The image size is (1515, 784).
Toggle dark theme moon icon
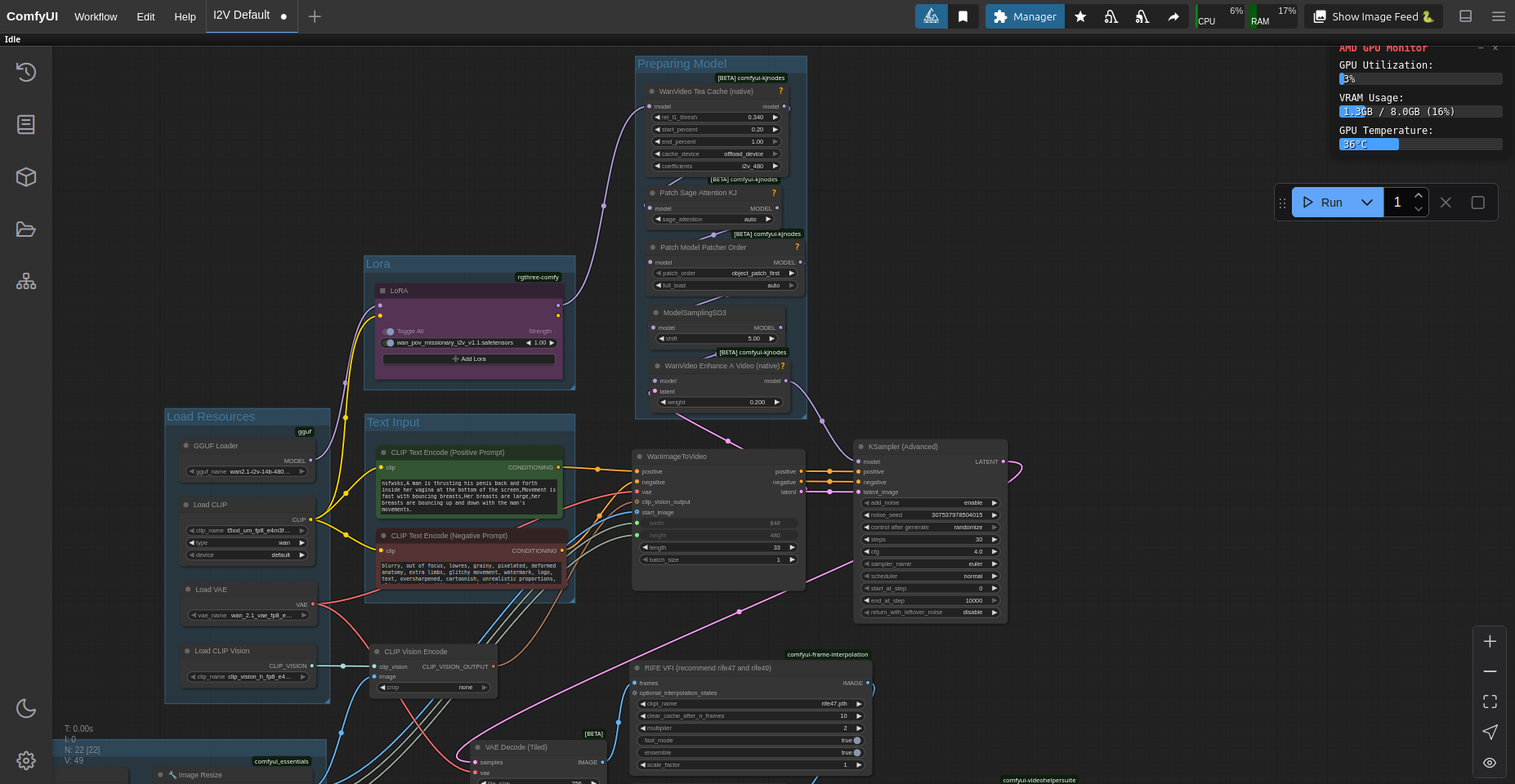tap(26, 708)
